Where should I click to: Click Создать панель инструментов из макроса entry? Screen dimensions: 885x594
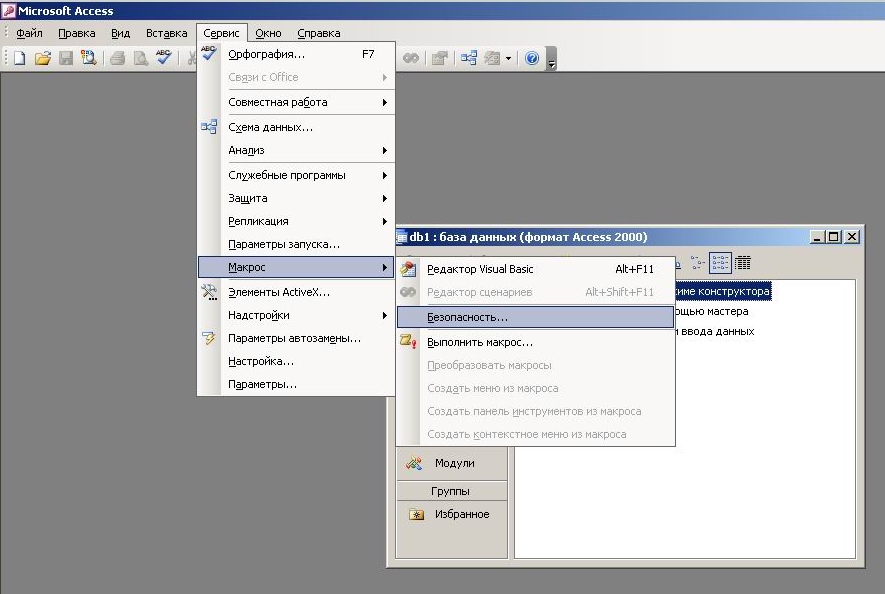[535, 411]
